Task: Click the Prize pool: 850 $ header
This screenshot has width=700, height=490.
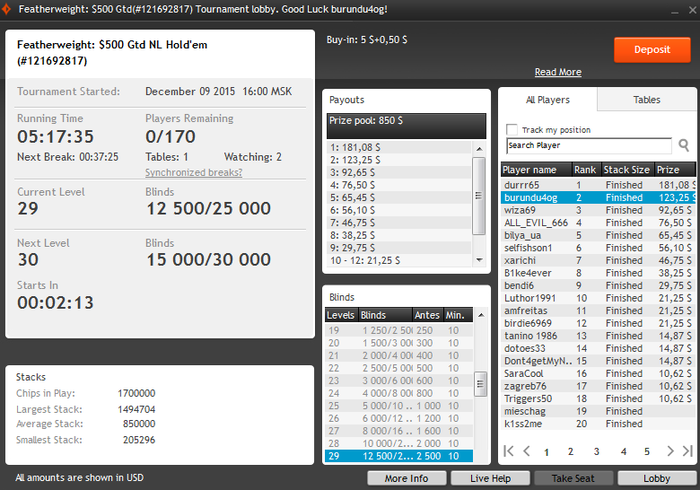Action: pos(406,126)
